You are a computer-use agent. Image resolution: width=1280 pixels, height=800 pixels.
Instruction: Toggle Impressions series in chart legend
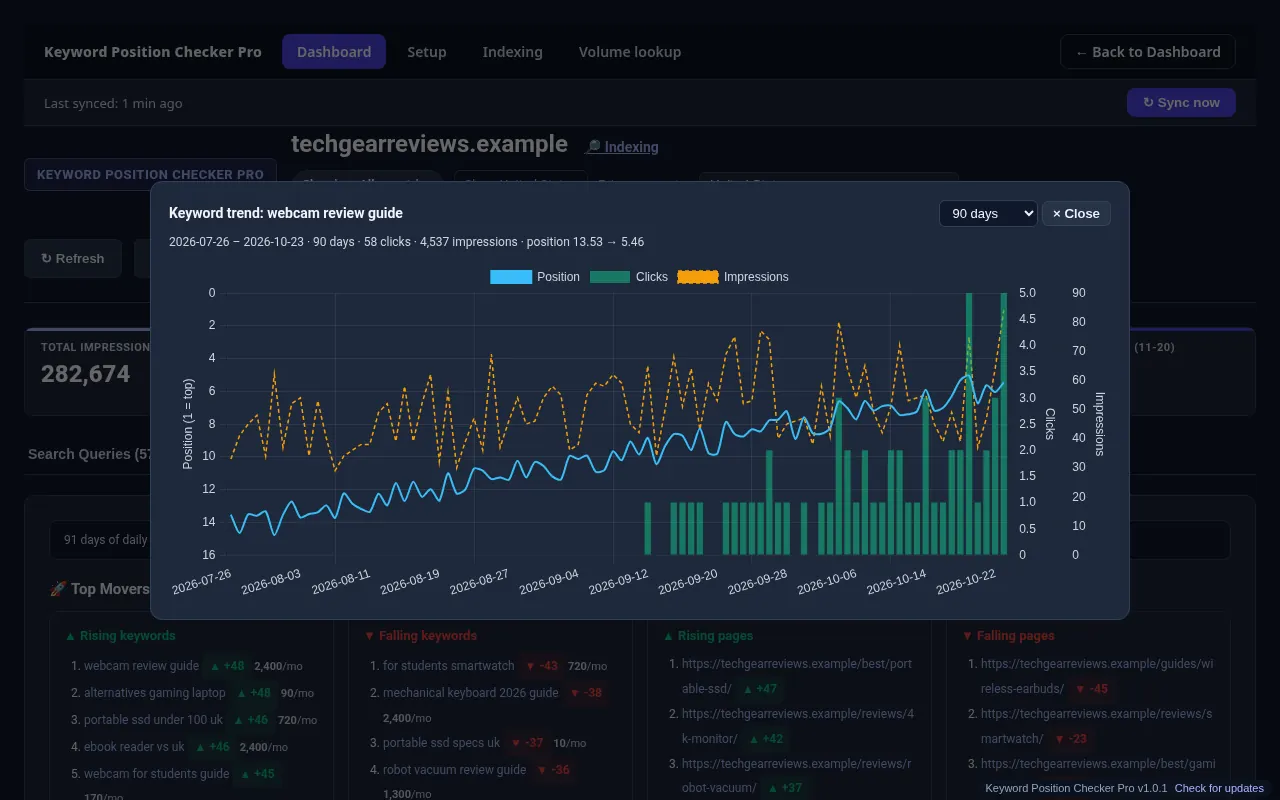click(x=733, y=277)
